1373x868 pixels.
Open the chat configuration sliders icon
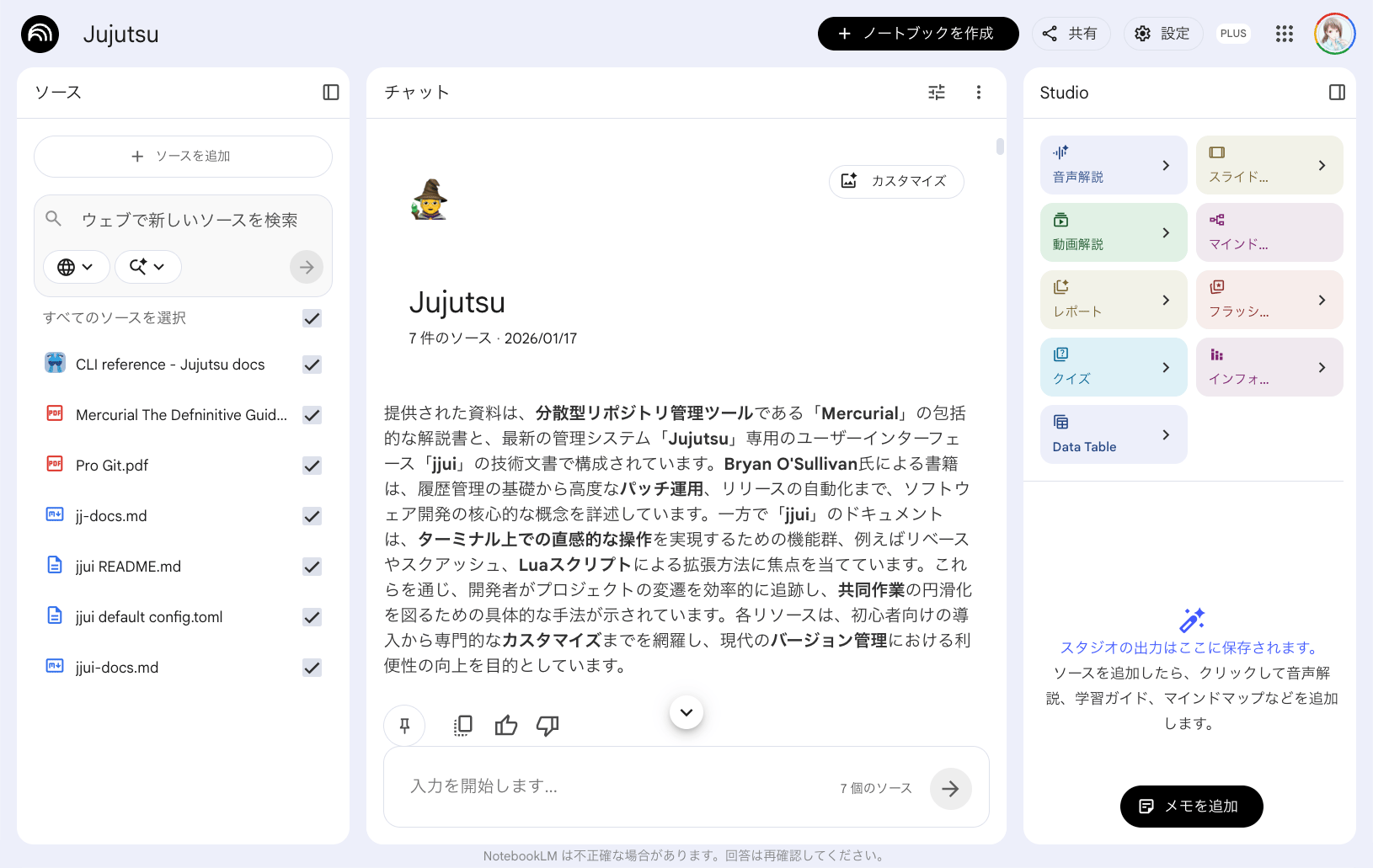pyautogui.click(x=936, y=92)
